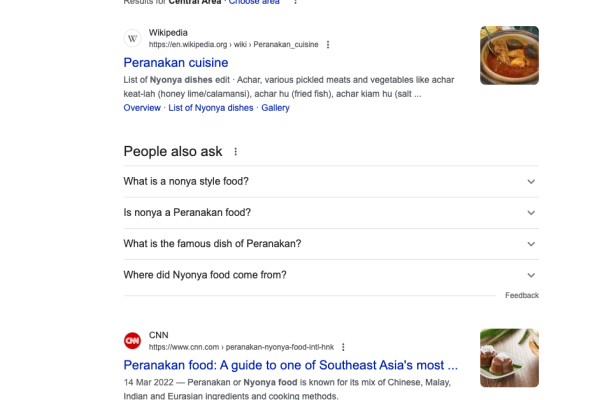Open the three-dot menu next to People also ask

point(236,152)
